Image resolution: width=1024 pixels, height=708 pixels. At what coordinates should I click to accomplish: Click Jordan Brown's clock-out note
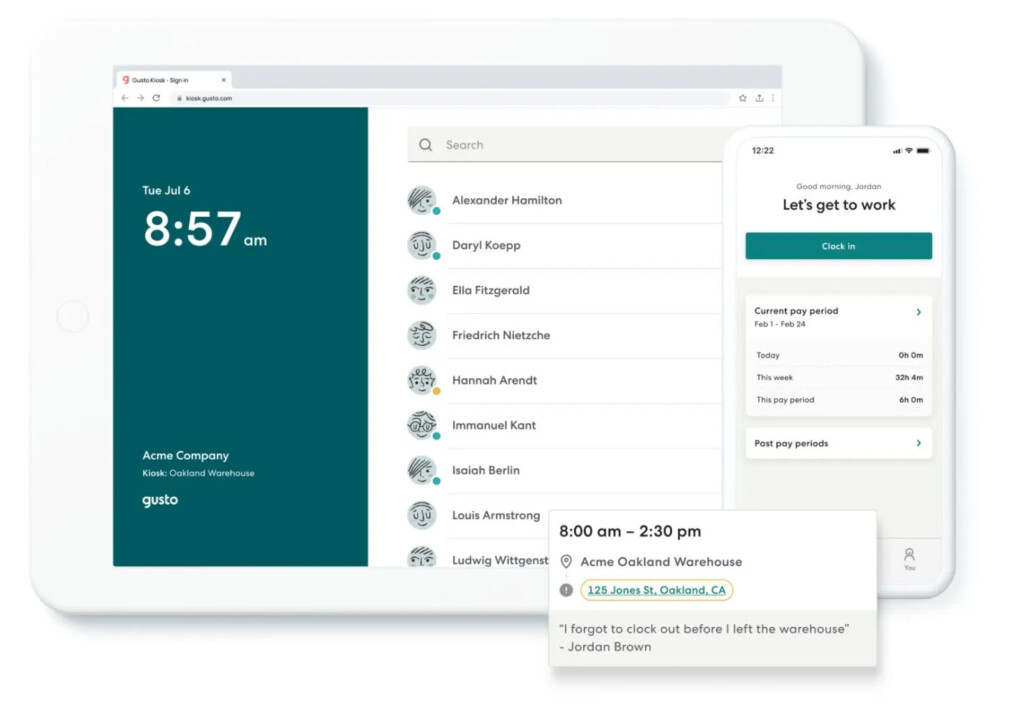click(x=704, y=637)
